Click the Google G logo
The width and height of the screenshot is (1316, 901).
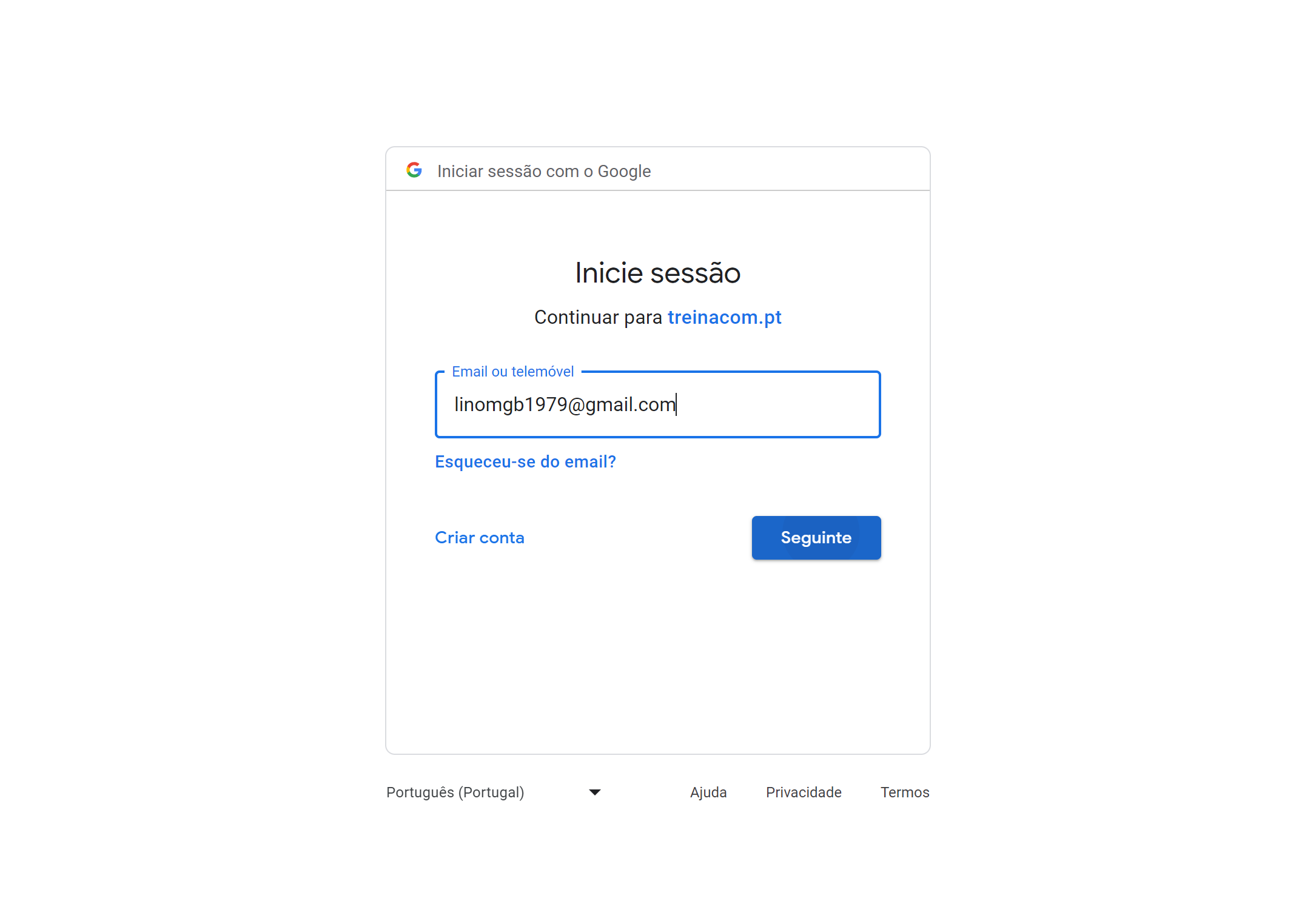[x=414, y=170]
